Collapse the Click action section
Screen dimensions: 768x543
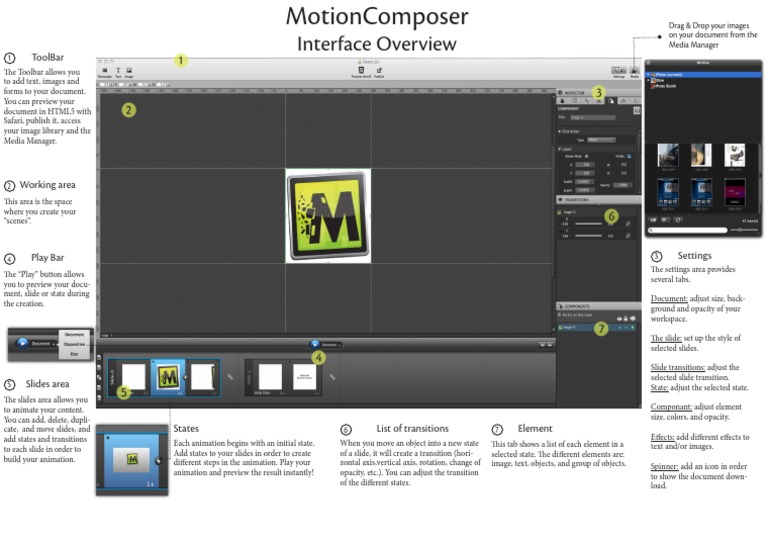pos(559,131)
